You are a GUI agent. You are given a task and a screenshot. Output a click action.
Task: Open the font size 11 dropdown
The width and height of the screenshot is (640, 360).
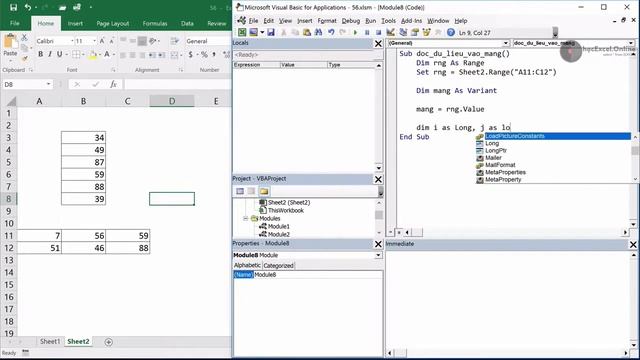click(x=94, y=41)
